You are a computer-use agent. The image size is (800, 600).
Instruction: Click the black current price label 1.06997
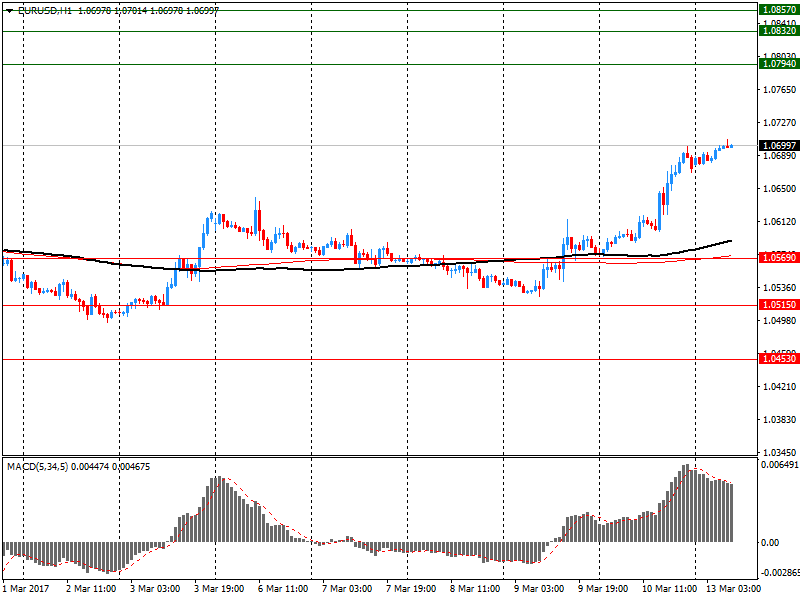coord(779,146)
